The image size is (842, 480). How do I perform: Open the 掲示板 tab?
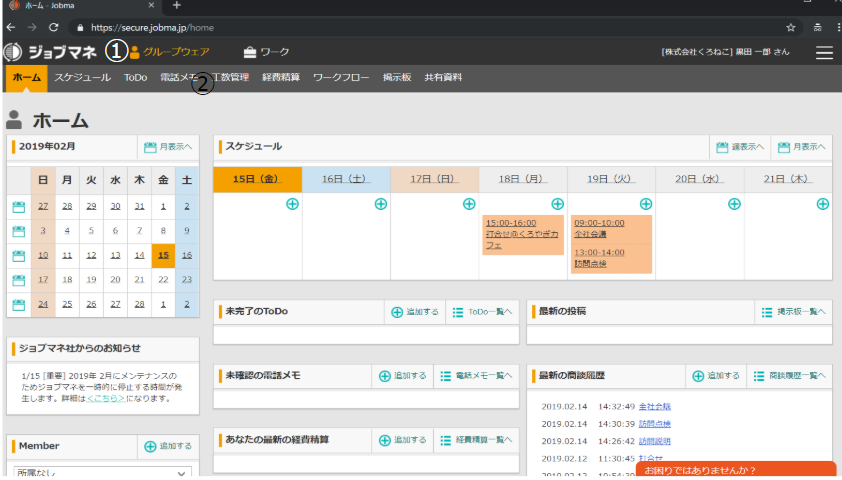[x=397, y=78]
